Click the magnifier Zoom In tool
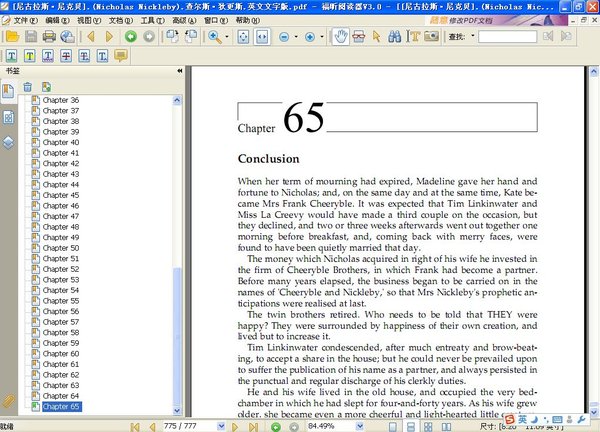Viewport: 600px width, 432px height. pos(214,37)
